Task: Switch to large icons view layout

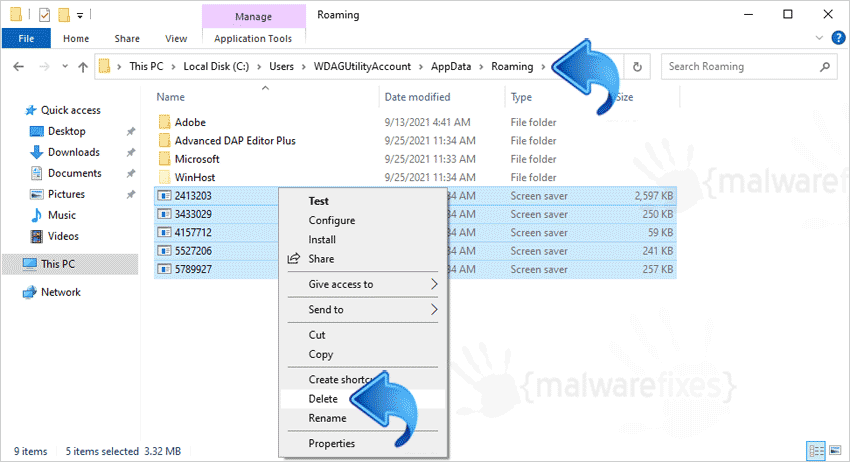Action: [835, 451]
